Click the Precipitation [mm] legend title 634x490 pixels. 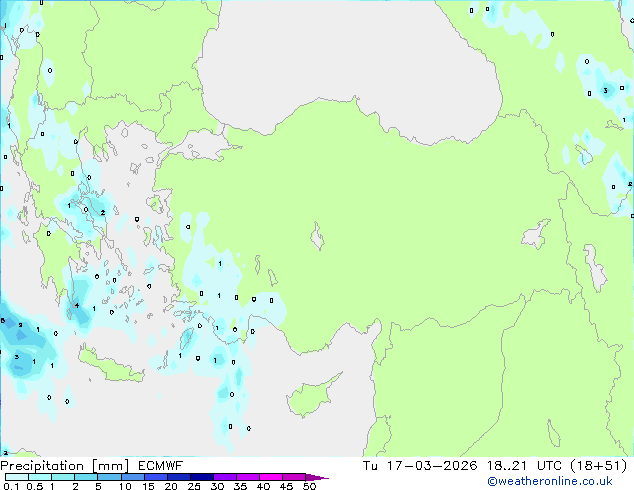[62, 465]
